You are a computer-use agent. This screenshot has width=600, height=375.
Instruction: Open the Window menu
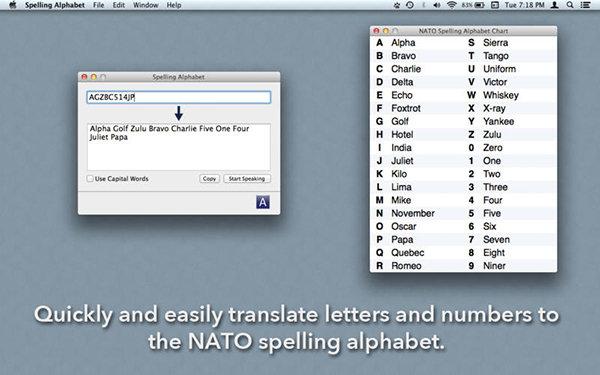point(145,5)
